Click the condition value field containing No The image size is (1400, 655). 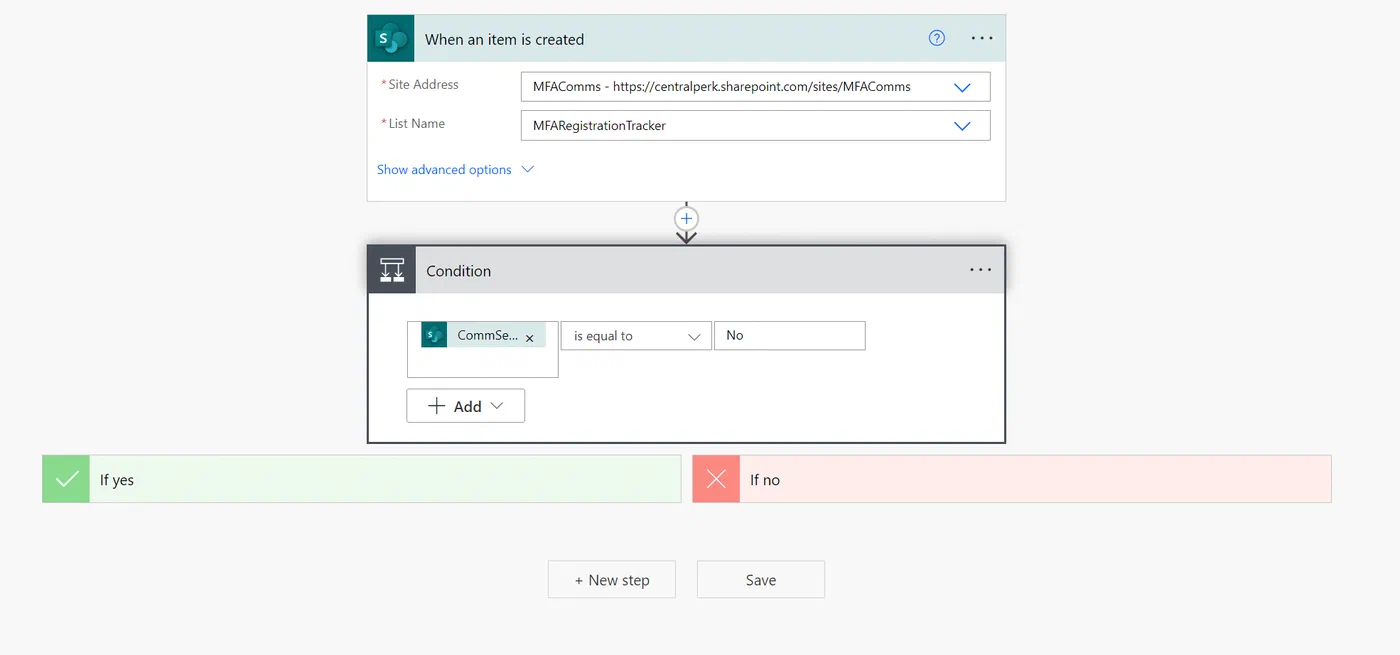pos(790,336)
